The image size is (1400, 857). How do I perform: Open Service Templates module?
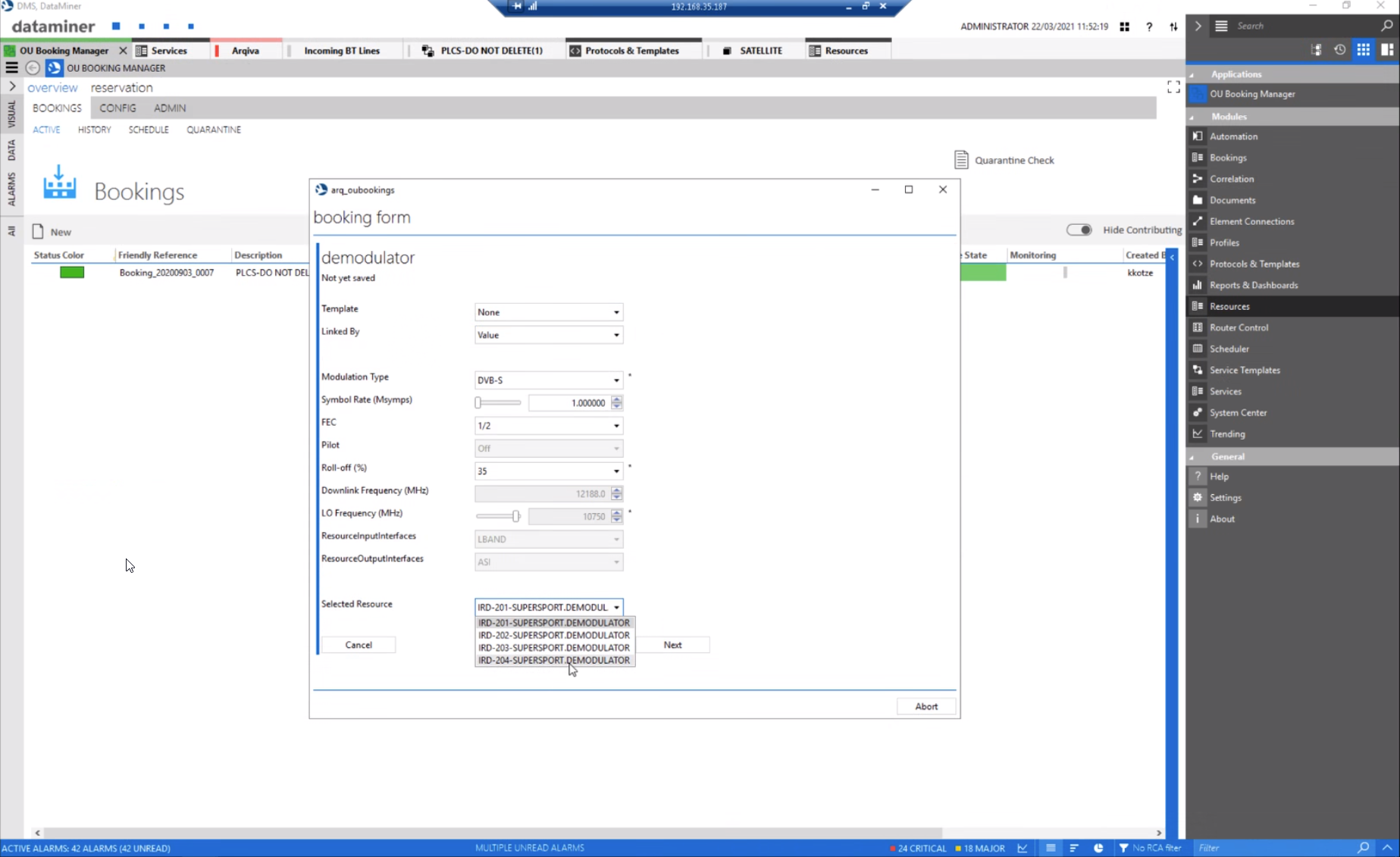coord(1244,370)
